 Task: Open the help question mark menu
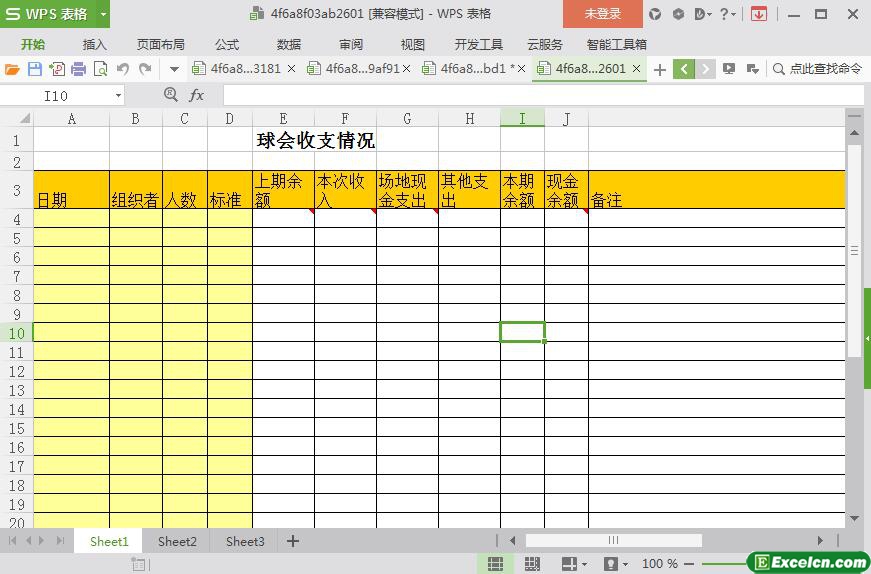tap(727, 14)
